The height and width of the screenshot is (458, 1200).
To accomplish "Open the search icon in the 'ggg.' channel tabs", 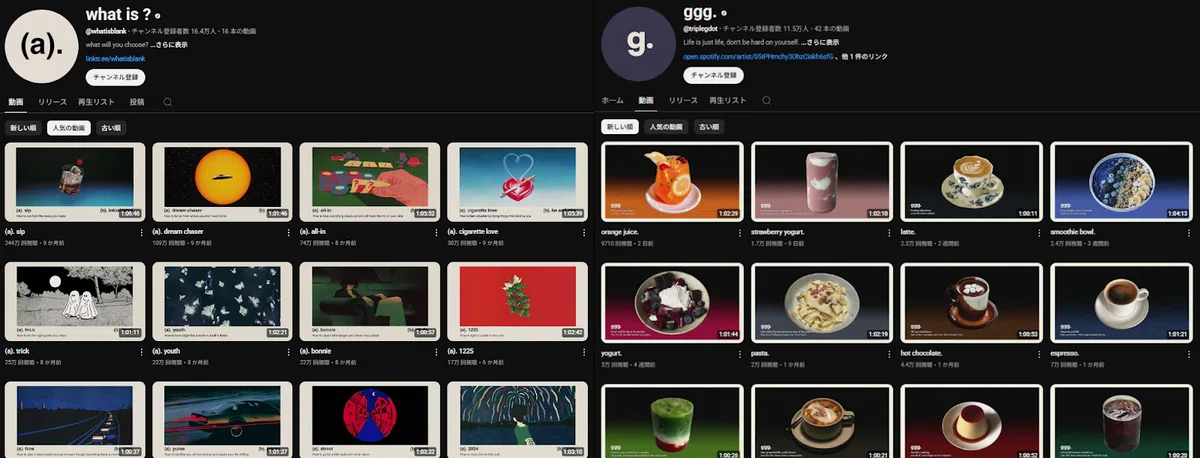I will click(x=766, y=101).
